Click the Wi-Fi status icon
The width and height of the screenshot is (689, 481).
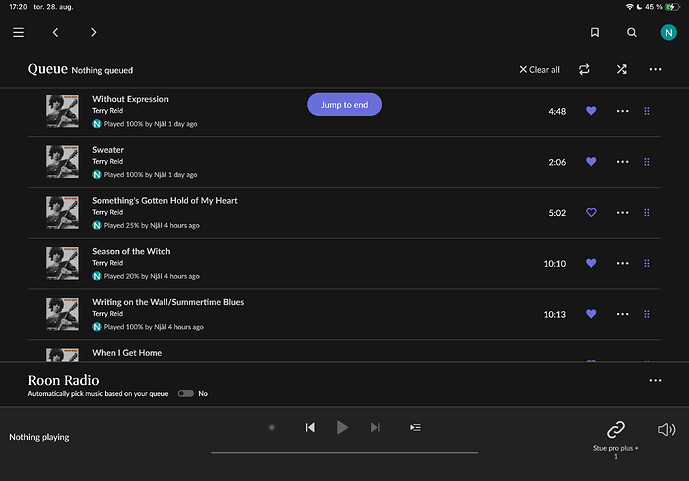pyautogui.click(x=629, y=7)
